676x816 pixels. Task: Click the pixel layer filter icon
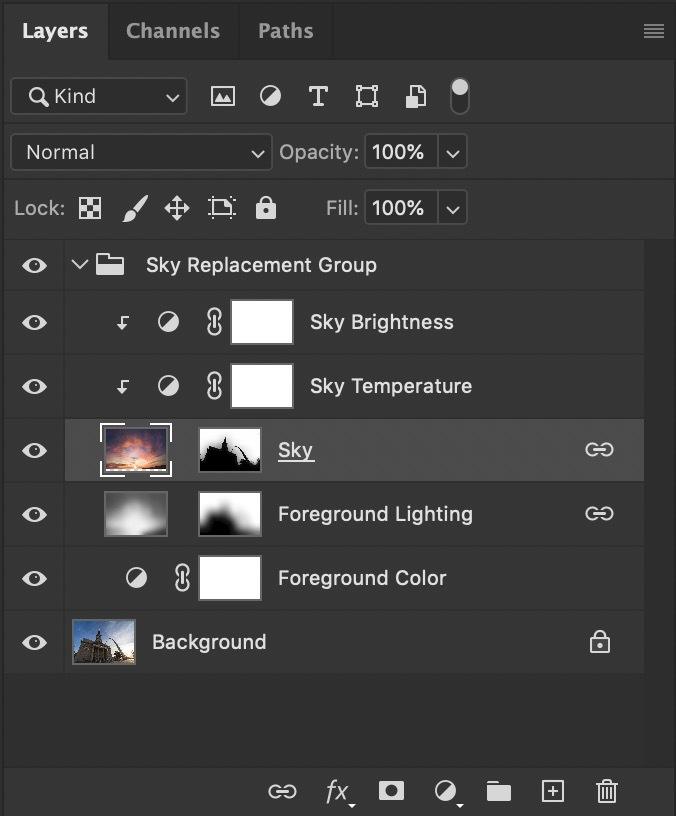[222, 96]
